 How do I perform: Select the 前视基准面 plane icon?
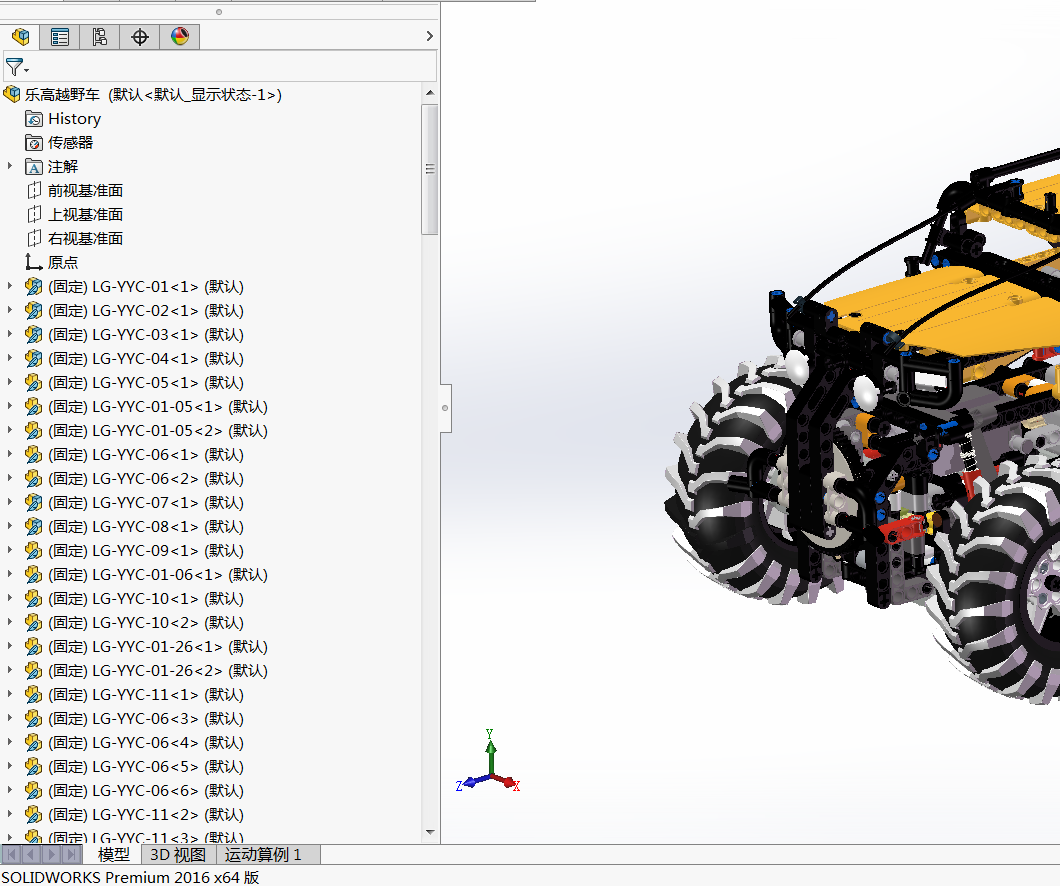(34, 191)
